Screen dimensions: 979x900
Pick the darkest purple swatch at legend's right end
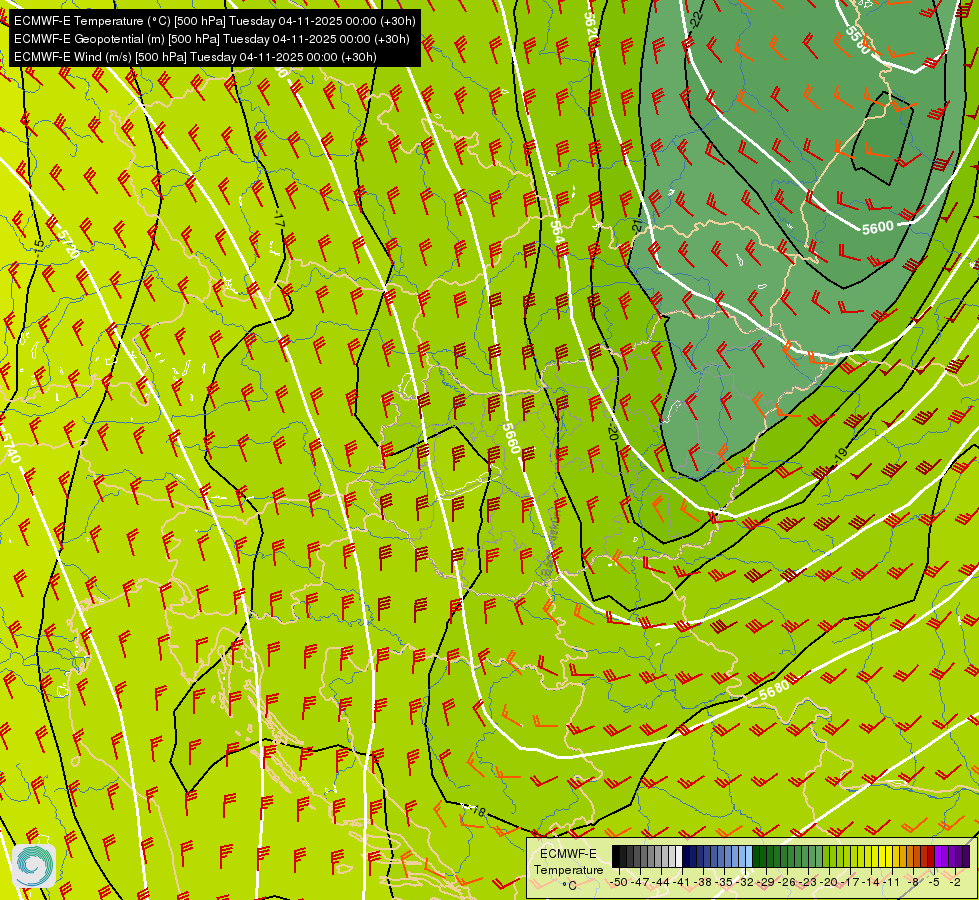[966, 856]
